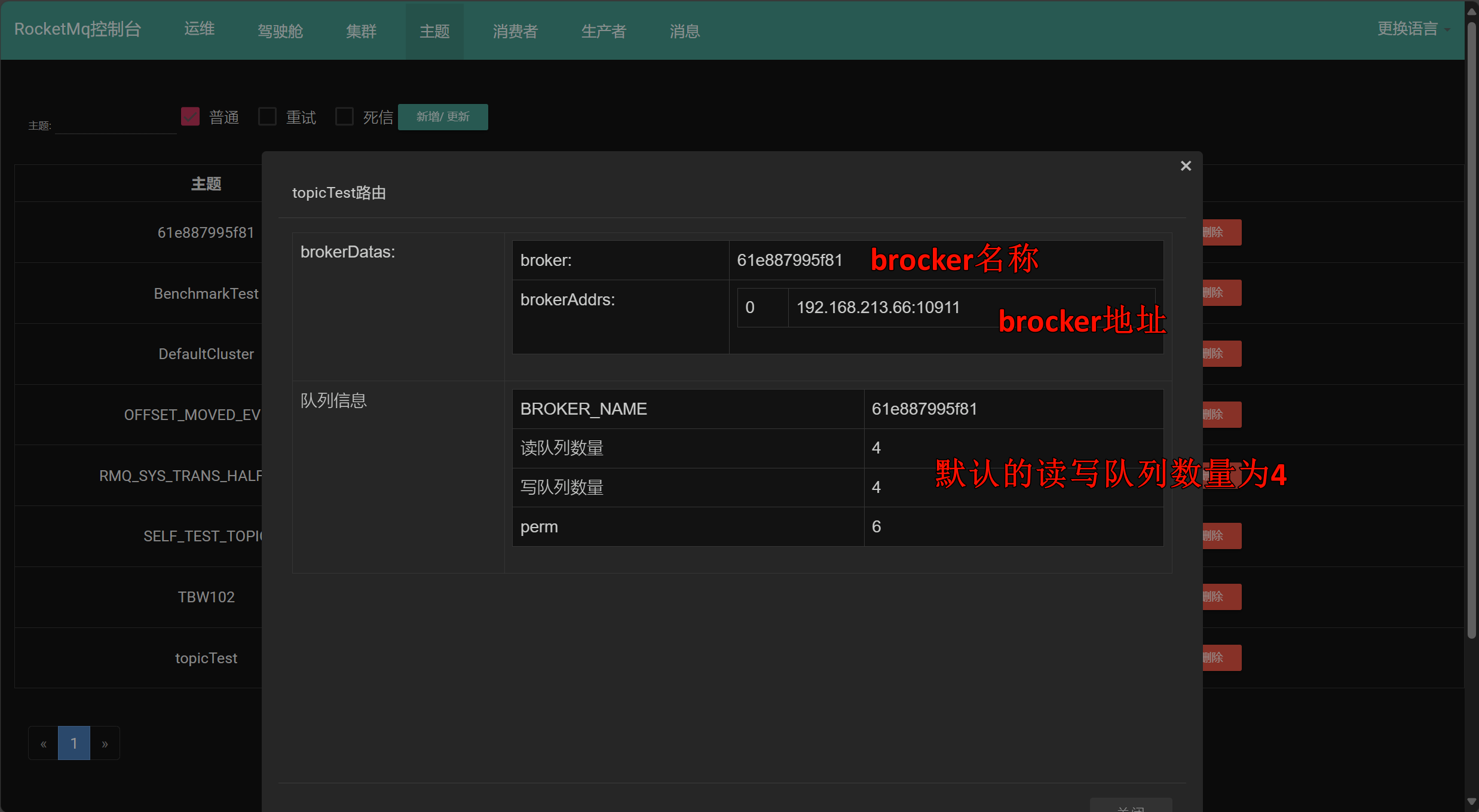1479x812 pixels.
Task: Delete the topicTest topic row
Action: [x=1221, y=658]
